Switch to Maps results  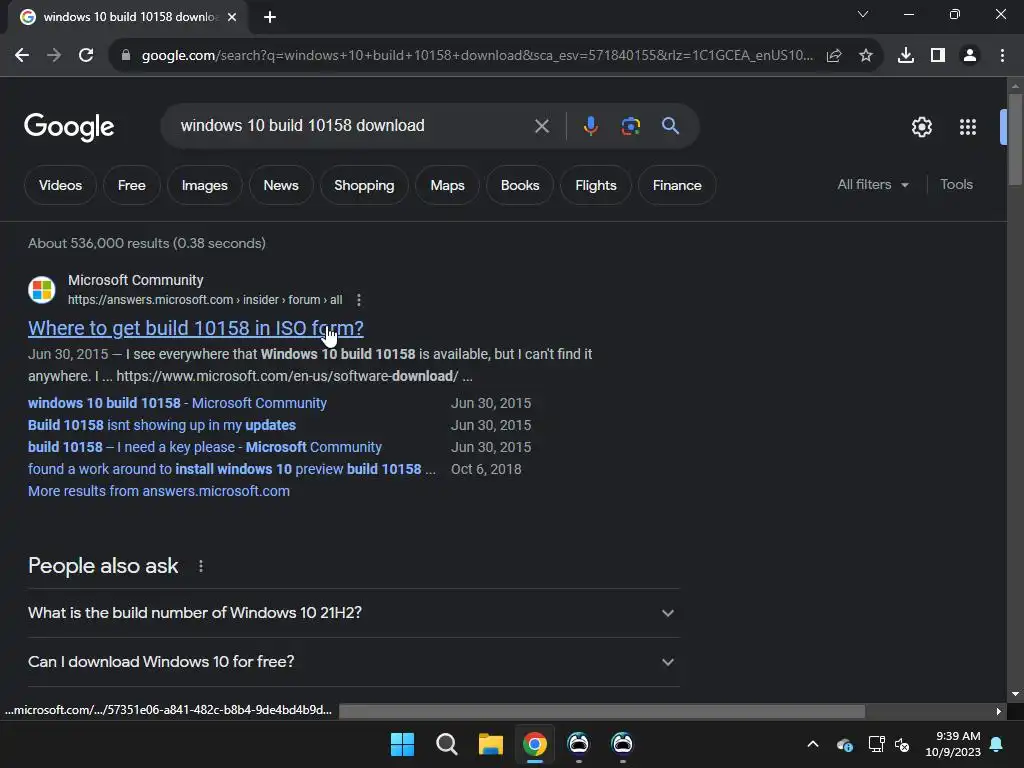coord(447,185)
